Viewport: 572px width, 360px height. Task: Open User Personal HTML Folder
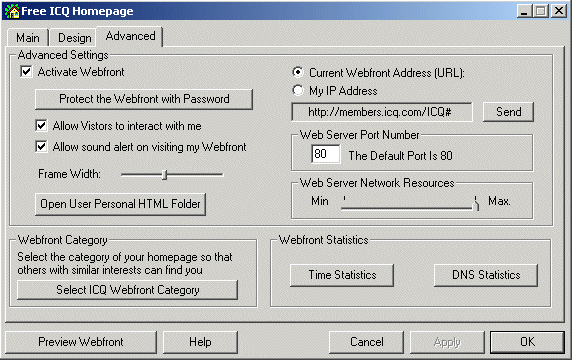120,204
